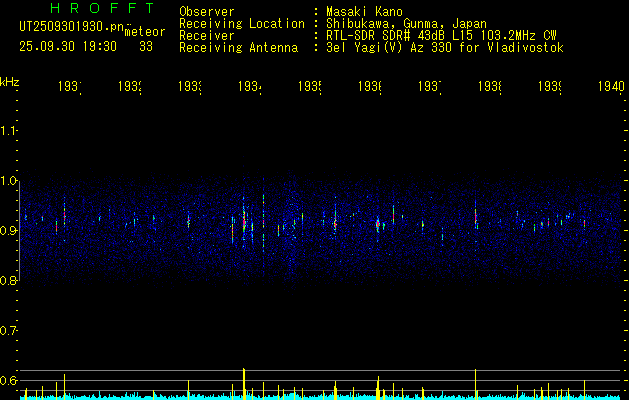
Task: Click 3el Yagi(V) Az 330 antenna text
Action: 445,48
